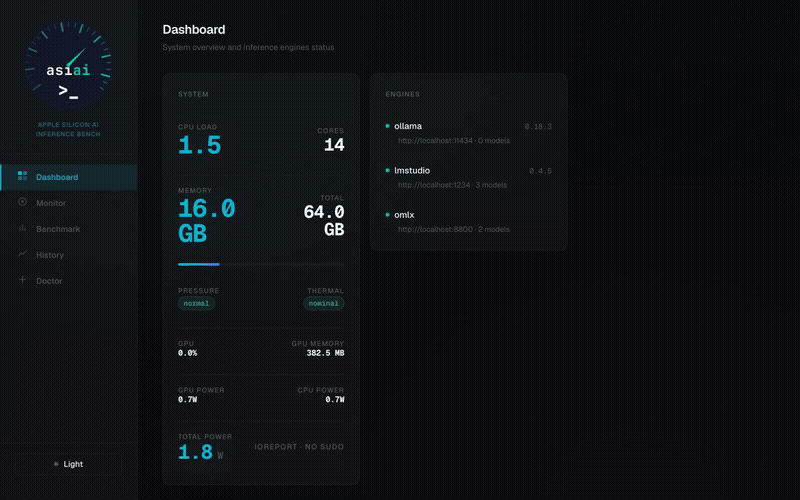This screenshot has width=800, height=500.
Task: Click the Dashboard page title
Action: 194,30
